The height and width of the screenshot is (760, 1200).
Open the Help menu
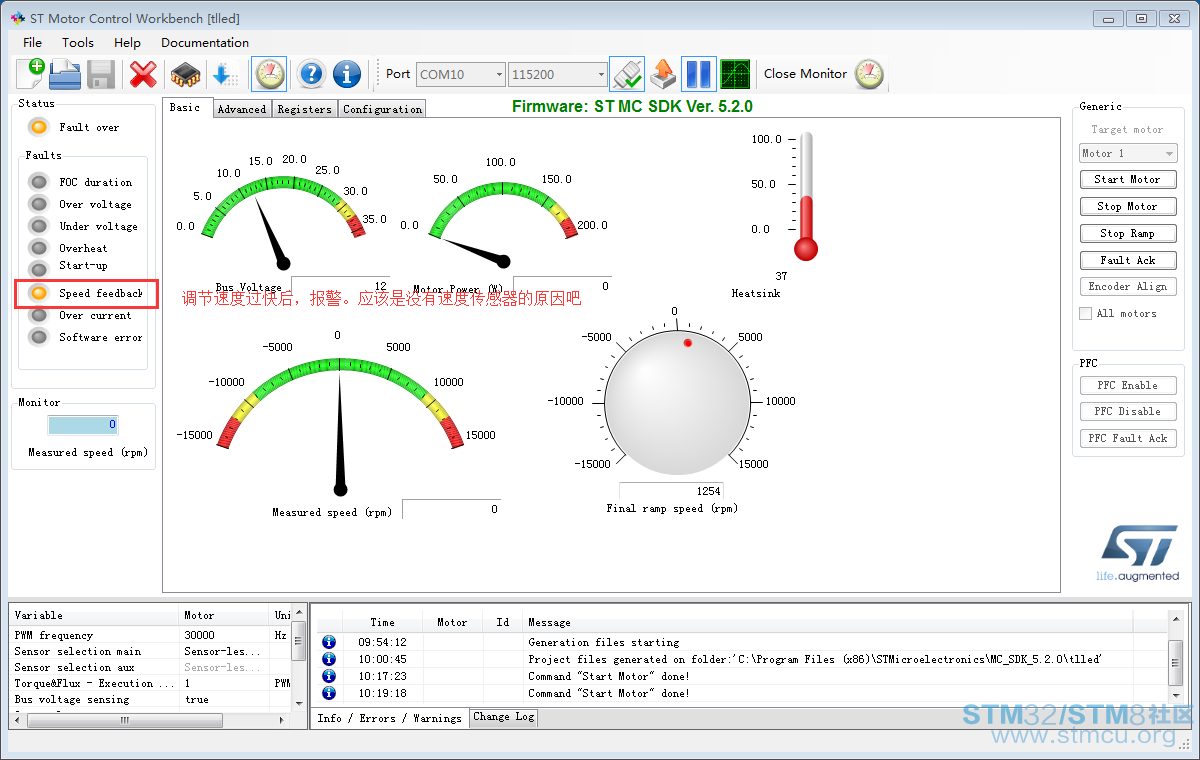pos(127,42)
